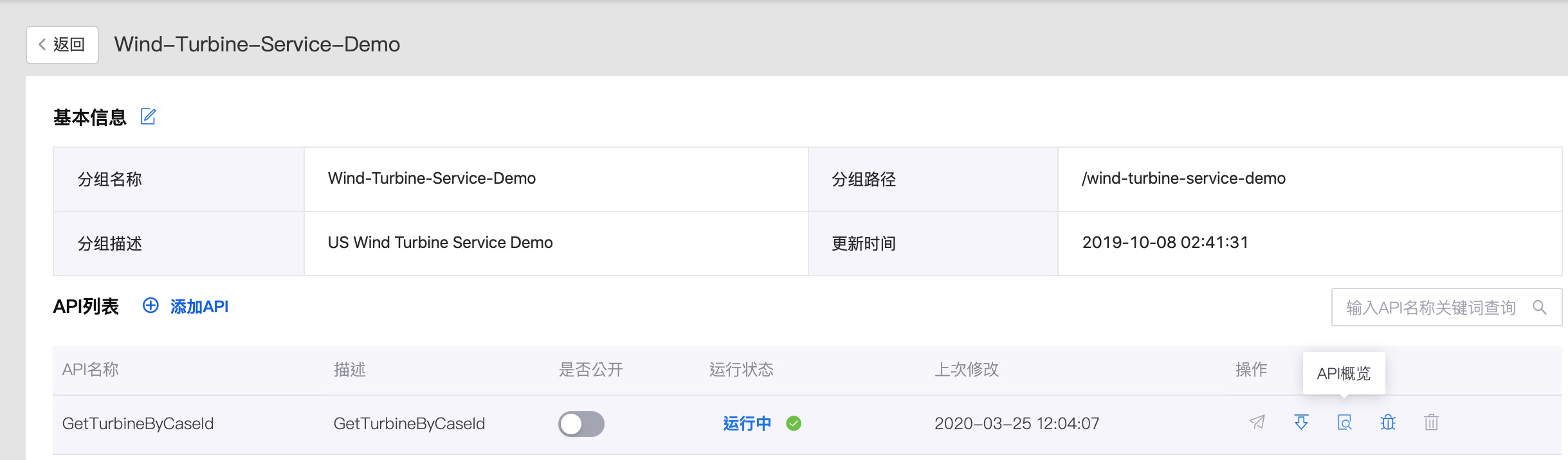Viewport: 1568px width, 460px height.
Task: Click the 运行中 status text
Action: [747, 423]
